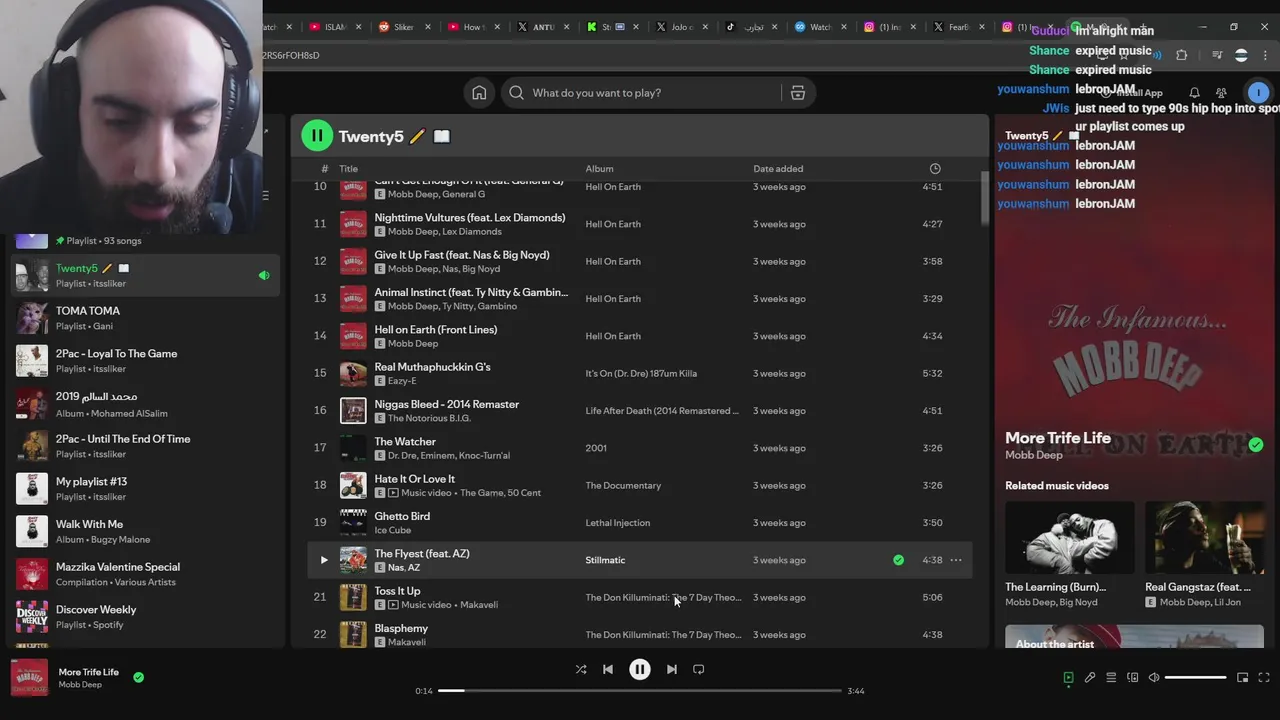Play The Flyest track row button
Image resolution: width=1280 pixels, height=720 pixels.
pos(324,560)
